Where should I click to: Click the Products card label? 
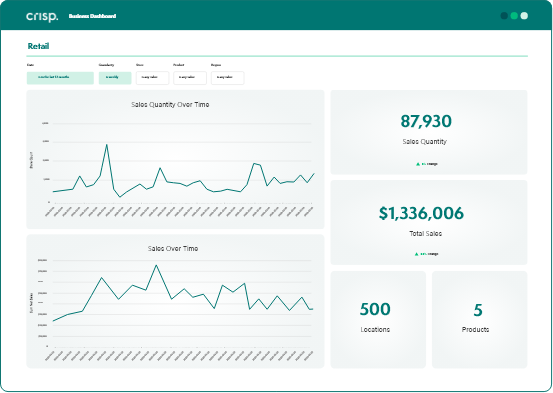pyautogui.click(x=475, y=329)
